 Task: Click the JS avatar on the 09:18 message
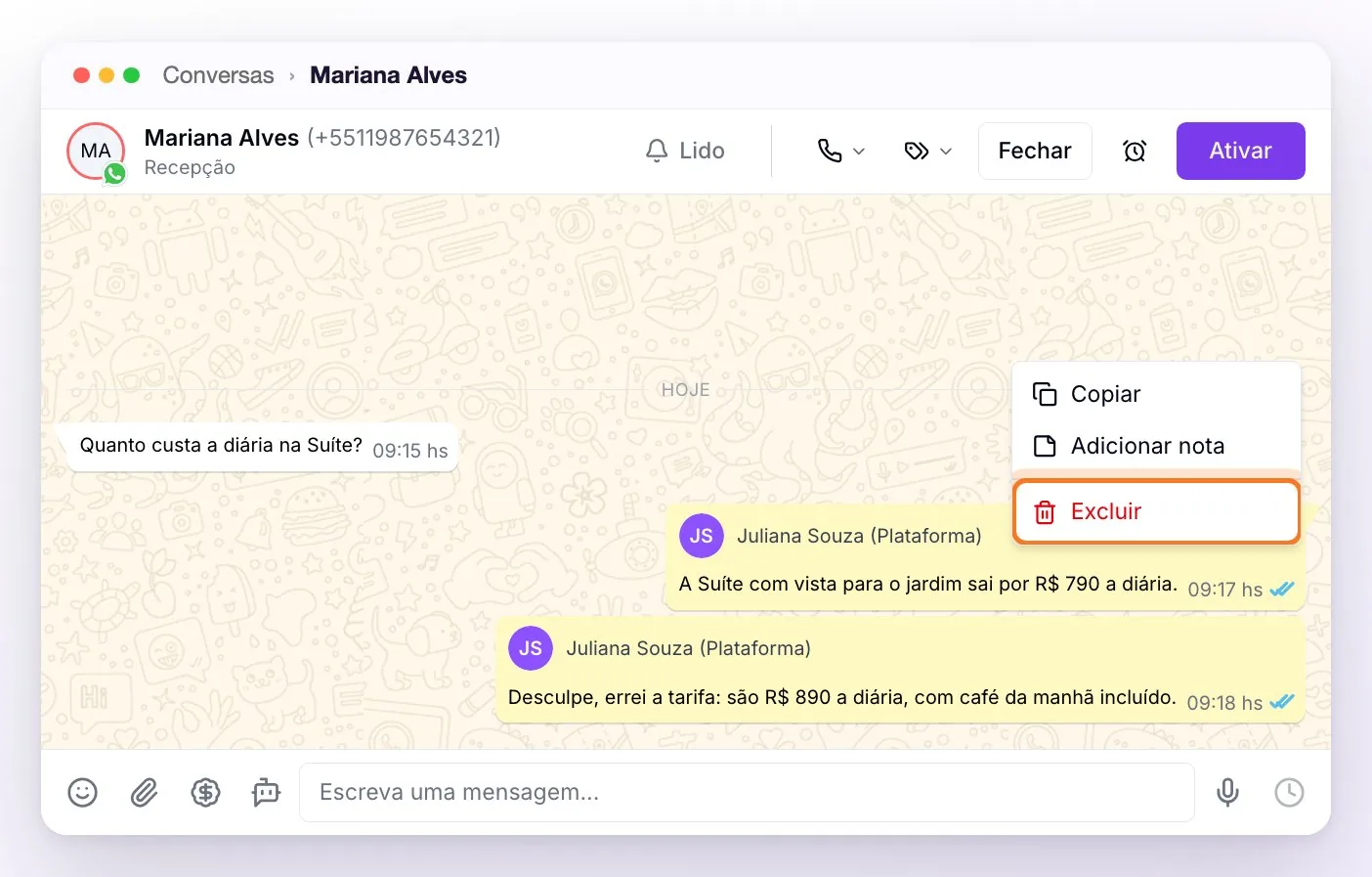point(531,648)
